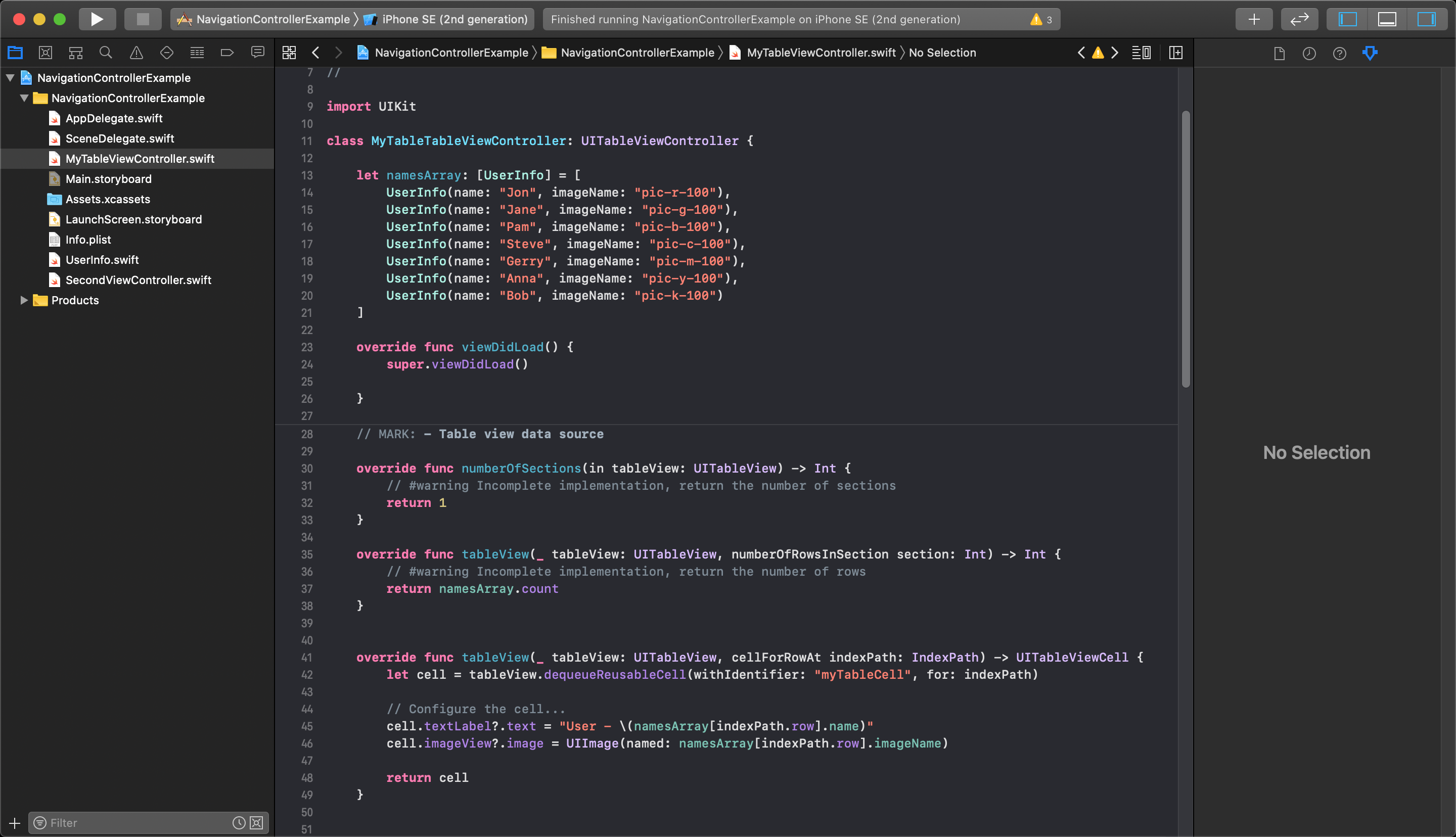Toggle the navigator panel
The height and width of the screenshot is (837, 1456).
(x=1348, y=19)
